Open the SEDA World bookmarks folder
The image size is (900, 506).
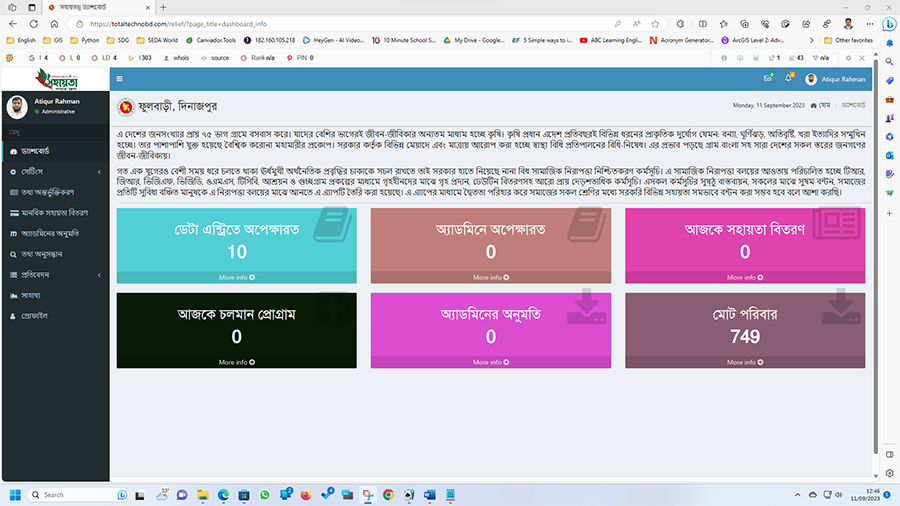157,40
